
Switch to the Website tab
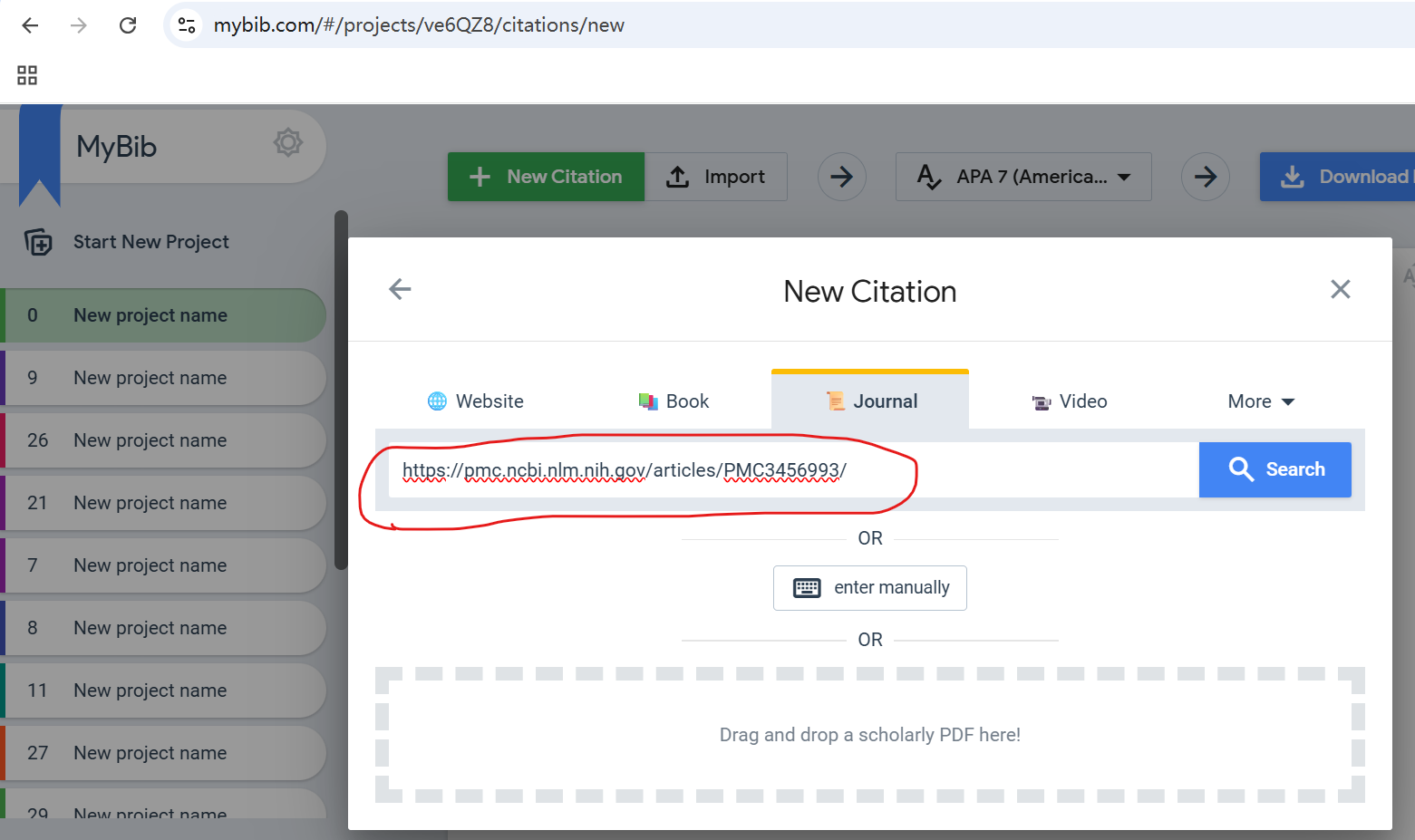tap(476, 401)
